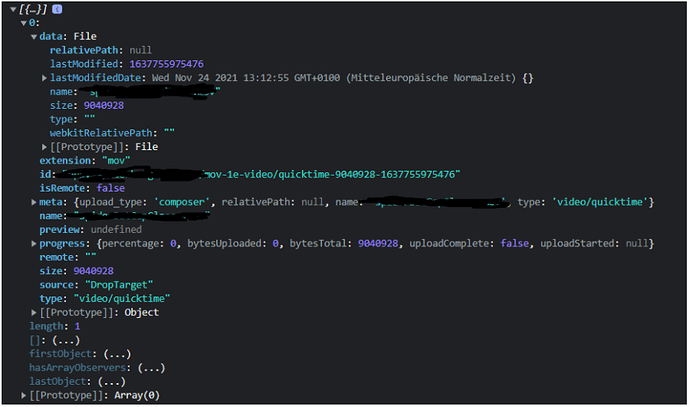Click the preview: undefined row
The height and width of the screenshot is (407, 690).
[91, 229]
